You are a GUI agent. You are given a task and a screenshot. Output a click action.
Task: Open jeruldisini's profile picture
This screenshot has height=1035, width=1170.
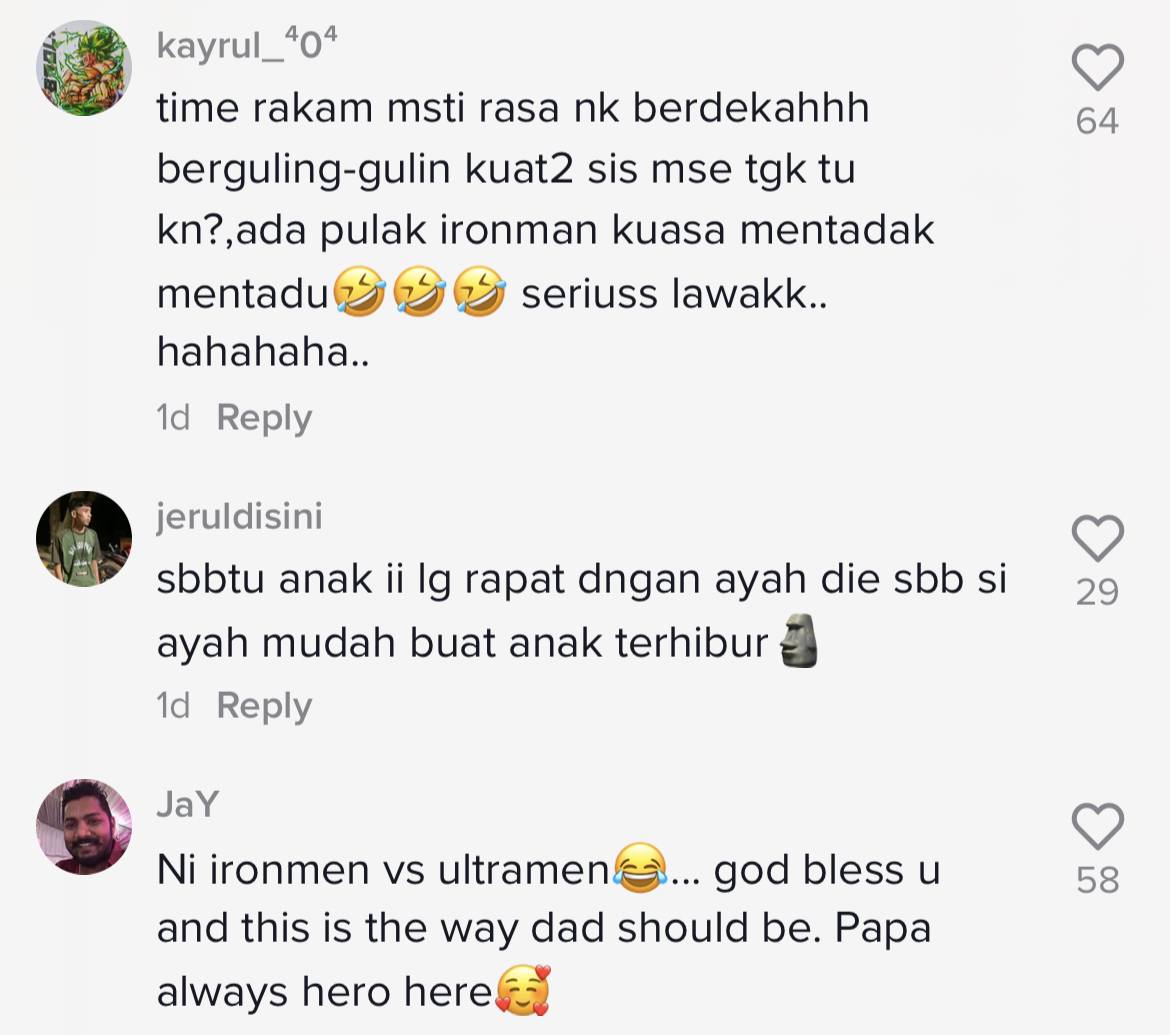pyautogui.click(x=84, y=539)
